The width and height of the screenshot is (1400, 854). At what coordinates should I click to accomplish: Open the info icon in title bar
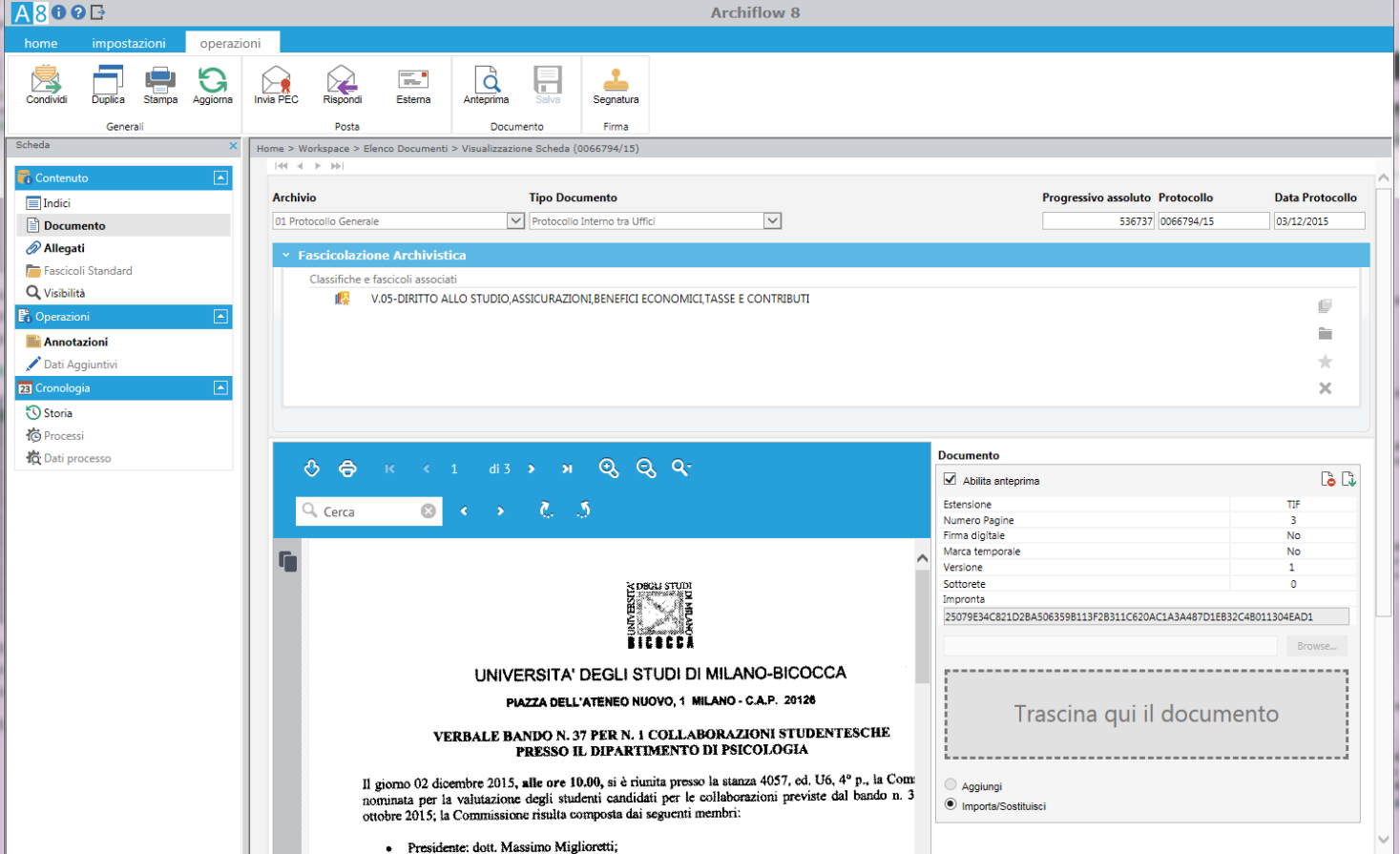[59, 12]
